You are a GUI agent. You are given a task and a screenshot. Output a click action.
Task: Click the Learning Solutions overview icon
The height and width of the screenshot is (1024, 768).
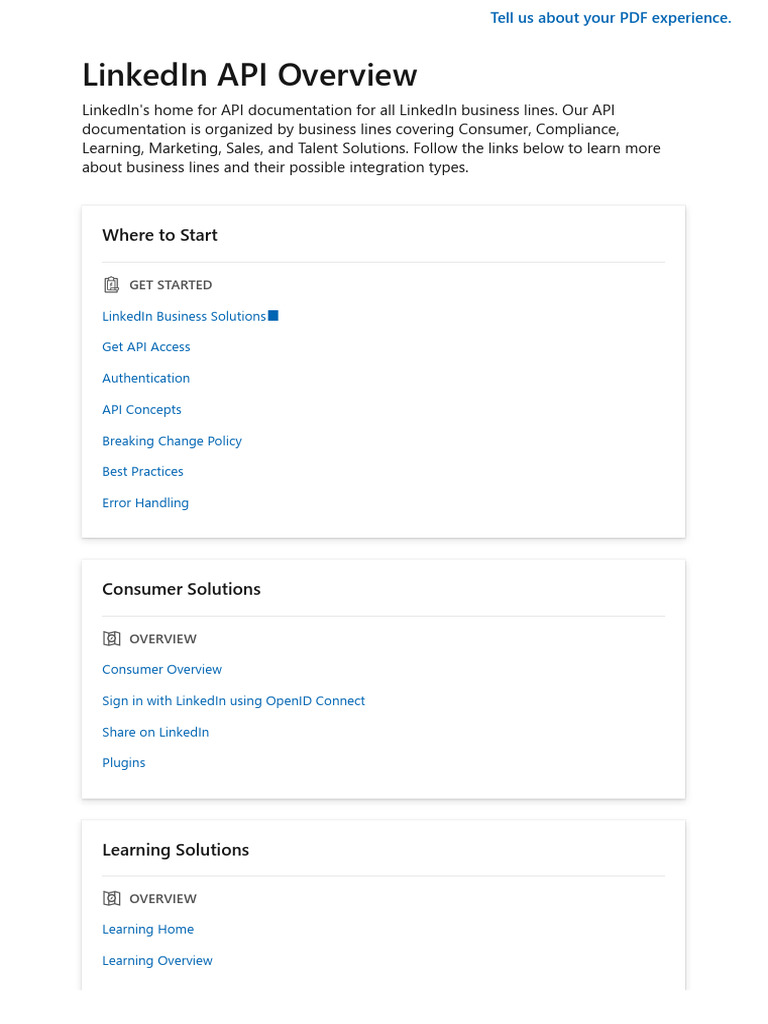pyautogui.click(x=111, y=899)
